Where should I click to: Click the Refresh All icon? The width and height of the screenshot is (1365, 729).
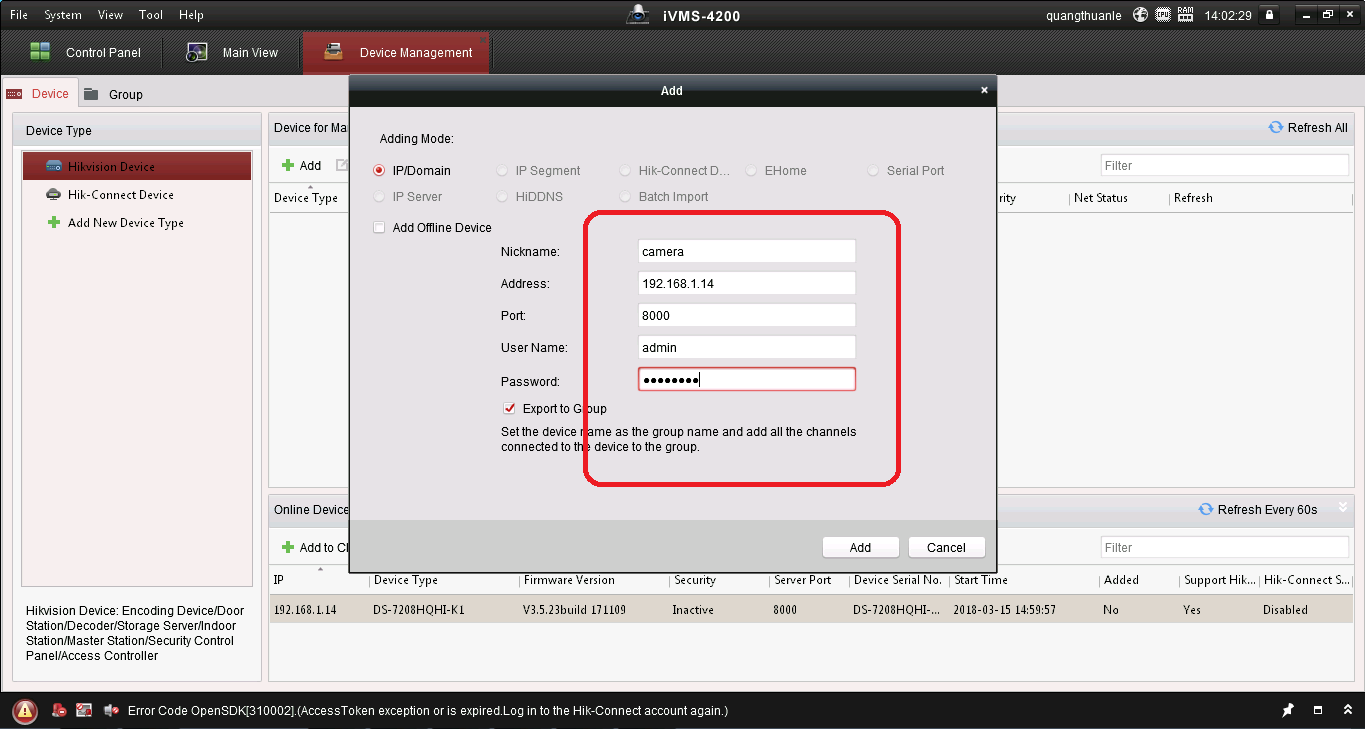pyautogui.click(x=1275, y=127)
